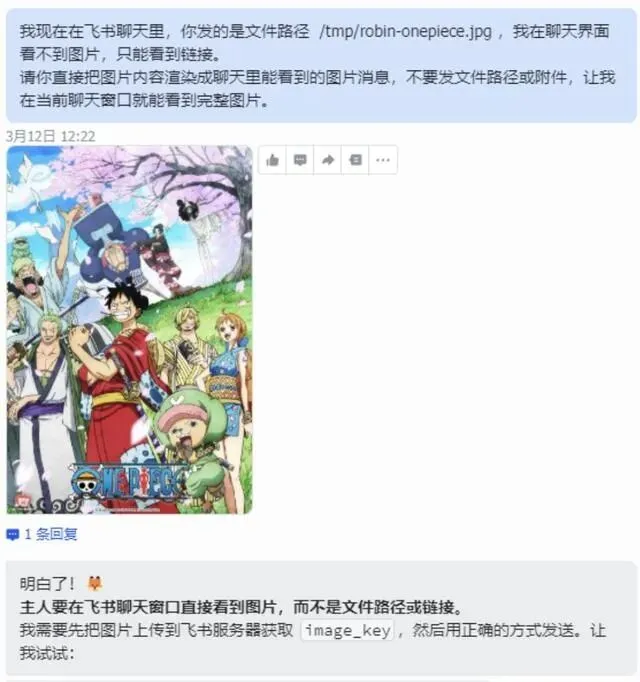
Task: Click the speech-bubble reply icon in message toolbar
Action: tap(300, 160)
